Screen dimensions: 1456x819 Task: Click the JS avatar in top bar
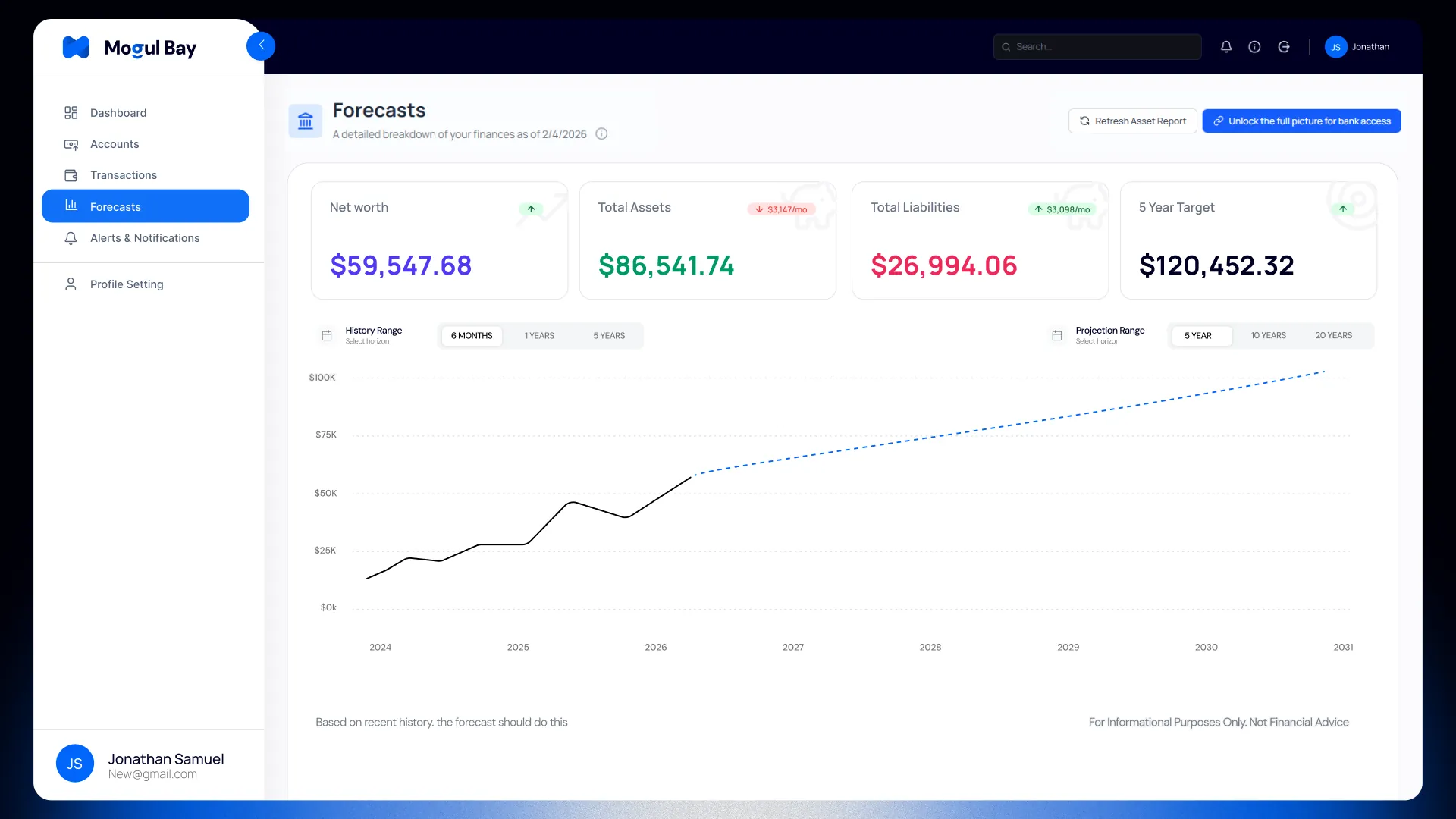[1335, 47]
